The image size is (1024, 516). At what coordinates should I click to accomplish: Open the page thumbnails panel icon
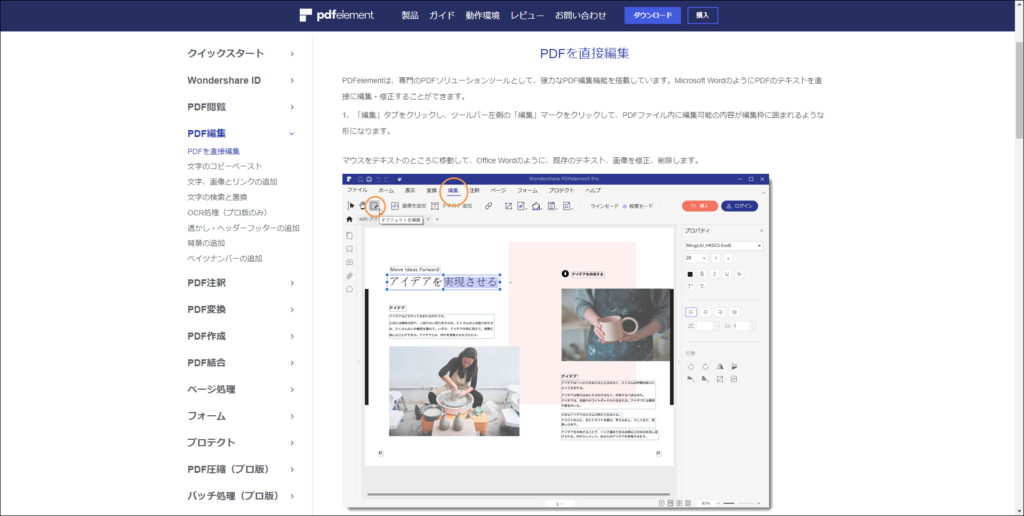coord(349,236)
